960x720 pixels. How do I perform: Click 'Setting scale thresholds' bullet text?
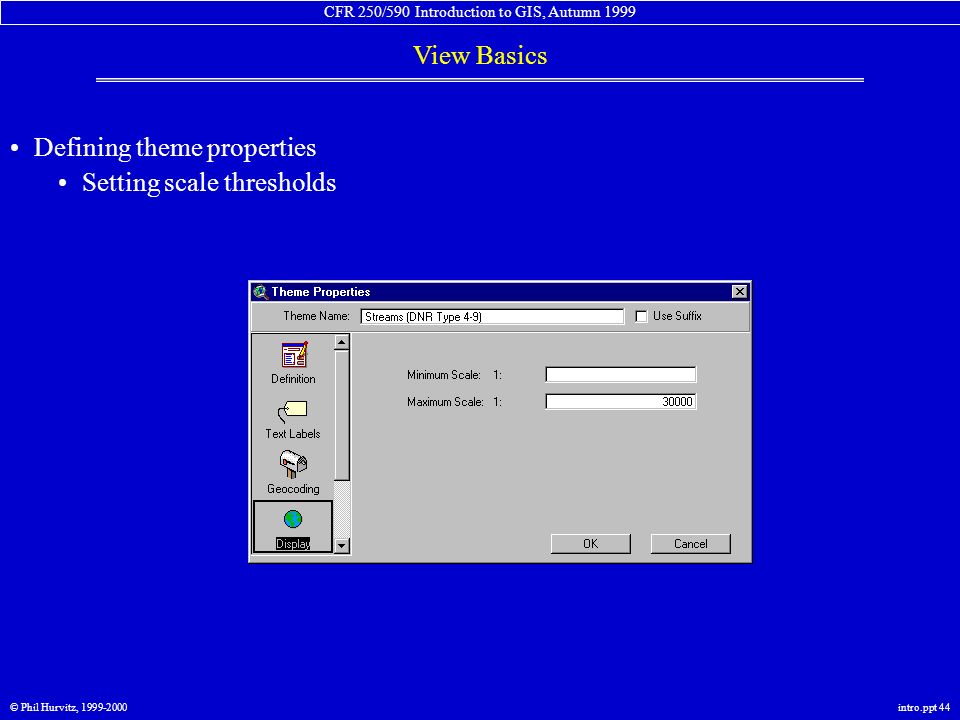click(209, 183)
